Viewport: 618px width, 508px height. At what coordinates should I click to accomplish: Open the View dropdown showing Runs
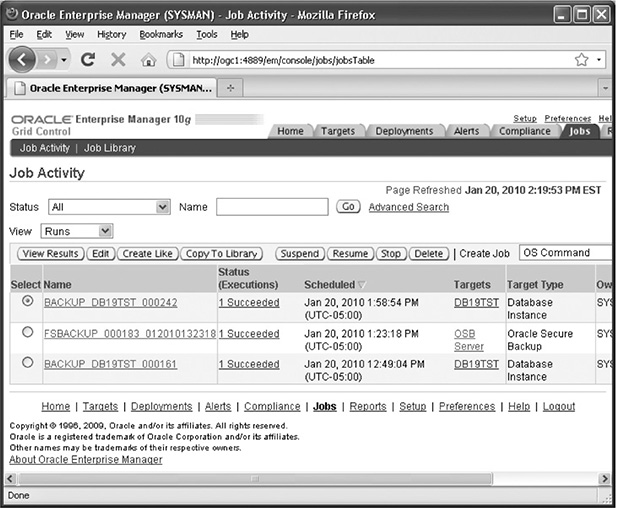pyautogui.click(x=77, y=231)
